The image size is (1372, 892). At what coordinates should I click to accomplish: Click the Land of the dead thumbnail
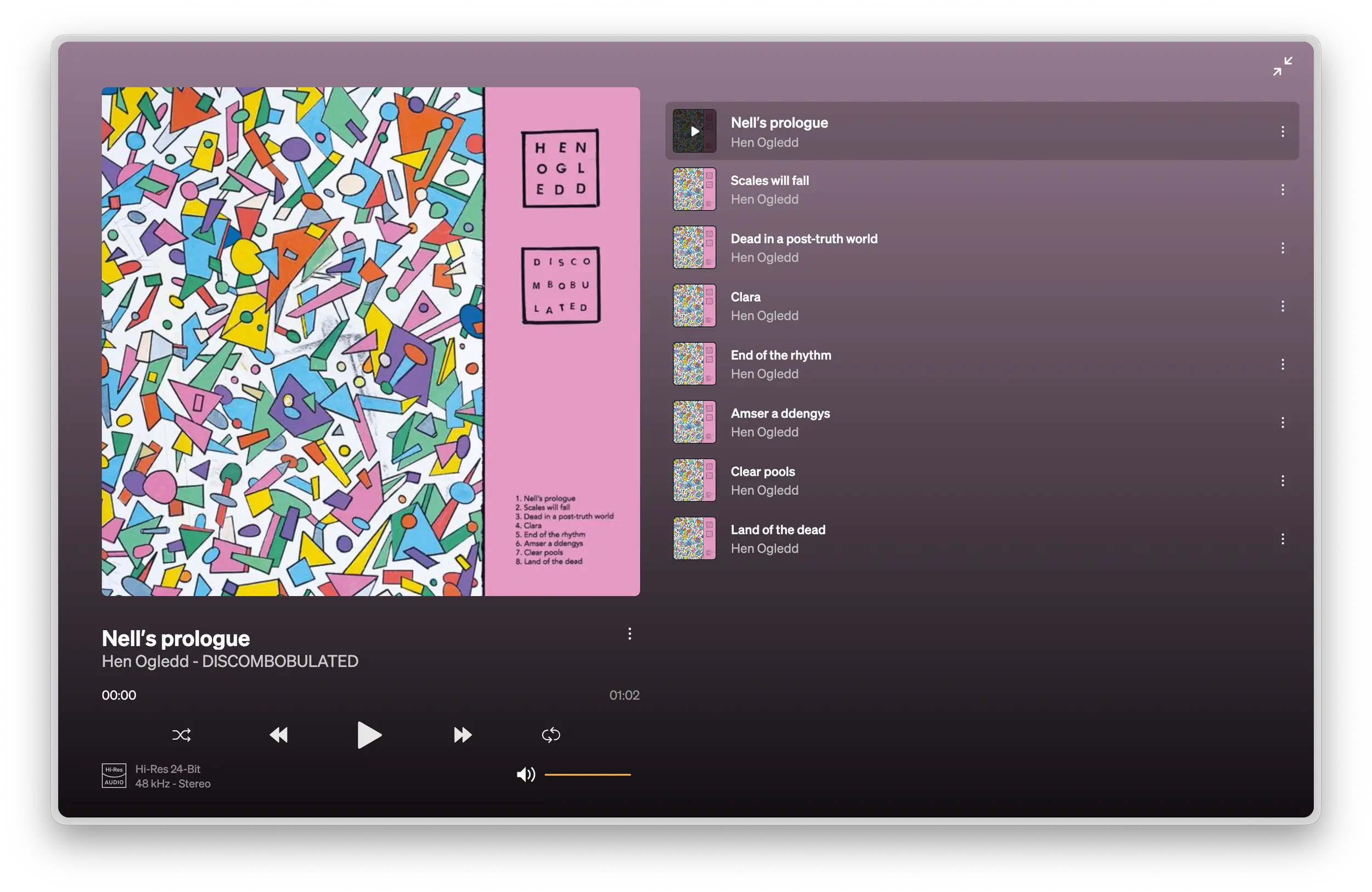pos(695,539)
